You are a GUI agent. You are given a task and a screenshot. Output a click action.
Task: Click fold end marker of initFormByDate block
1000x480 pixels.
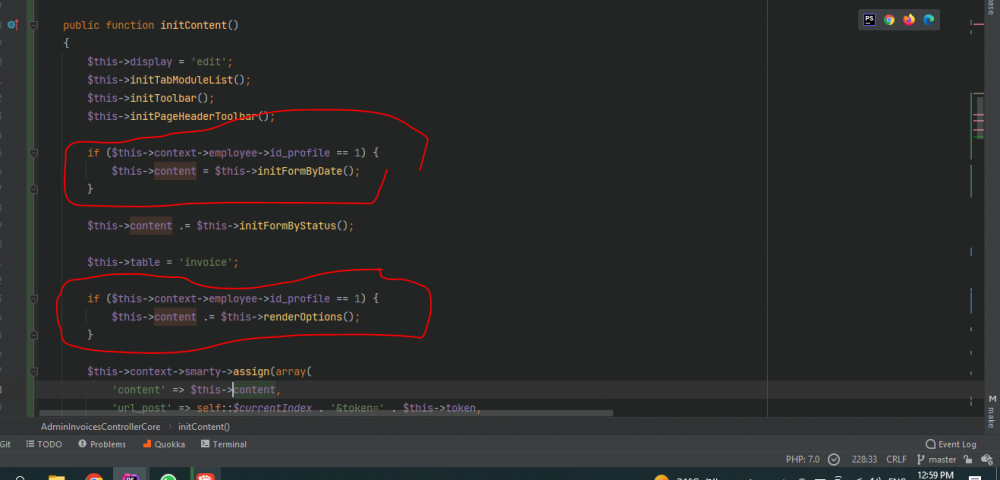click(34, 189)
